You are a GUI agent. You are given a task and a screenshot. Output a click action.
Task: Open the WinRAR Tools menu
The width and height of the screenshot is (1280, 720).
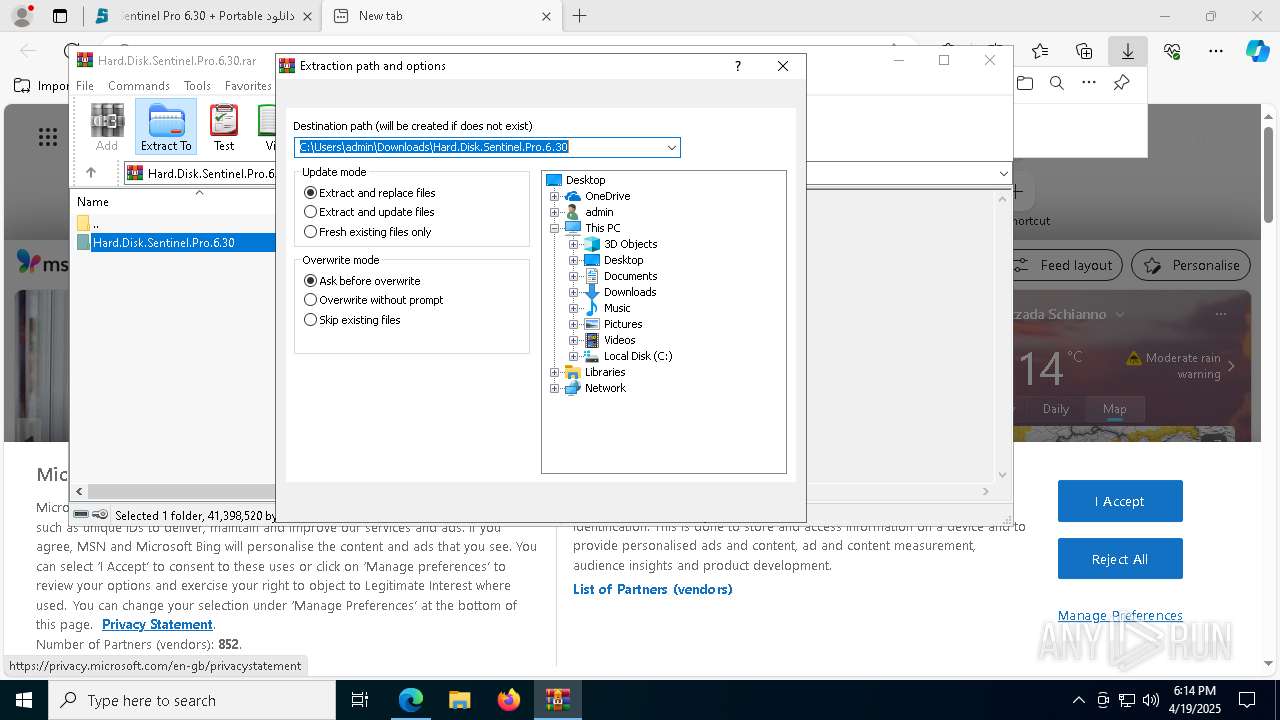click(x=197, y=86)
